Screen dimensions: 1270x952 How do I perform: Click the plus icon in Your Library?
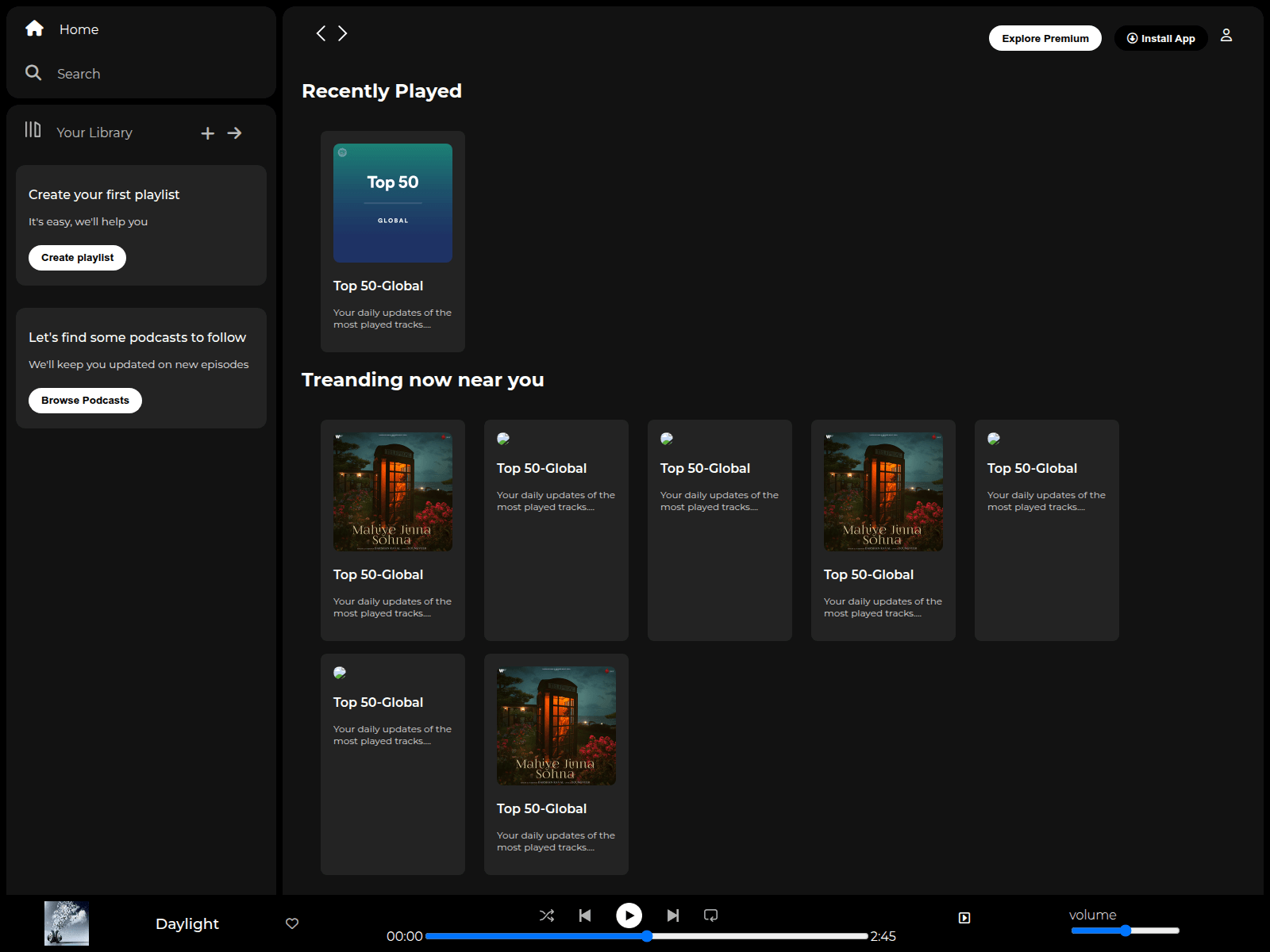208,133
